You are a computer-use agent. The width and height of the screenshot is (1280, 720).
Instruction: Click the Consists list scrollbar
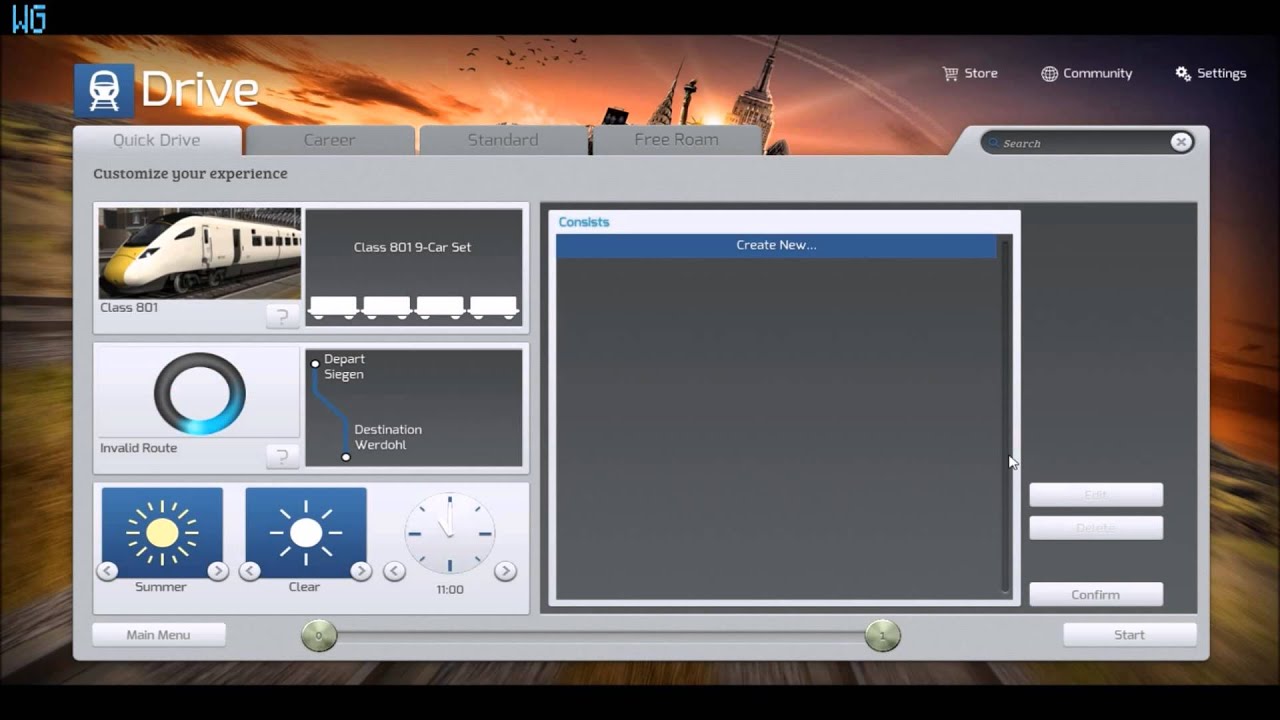pyautogui.click(x=1005, y=415)
